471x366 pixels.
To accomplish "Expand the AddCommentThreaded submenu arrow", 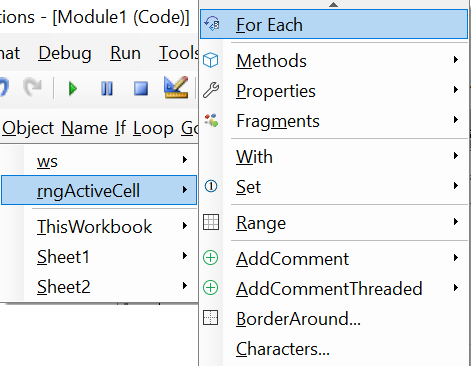I will pyautogui.click(x=456, y=288).
